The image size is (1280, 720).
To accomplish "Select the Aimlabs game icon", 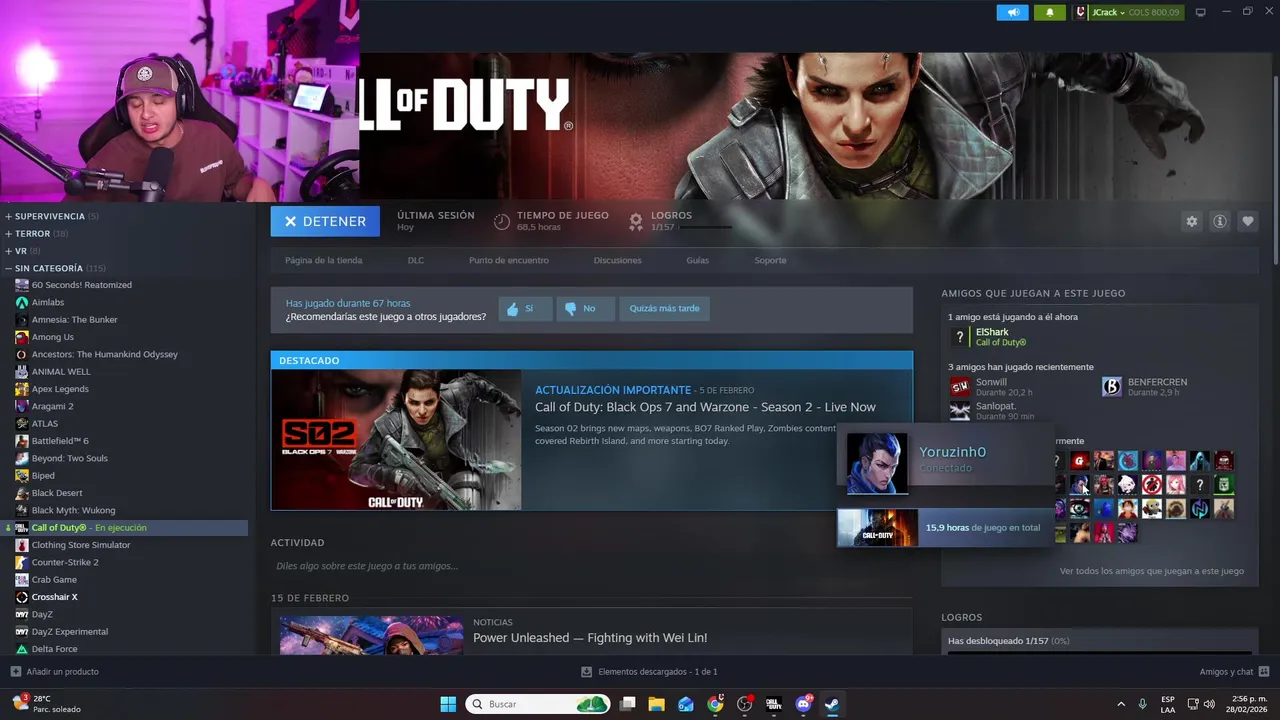I will point(21,302).
